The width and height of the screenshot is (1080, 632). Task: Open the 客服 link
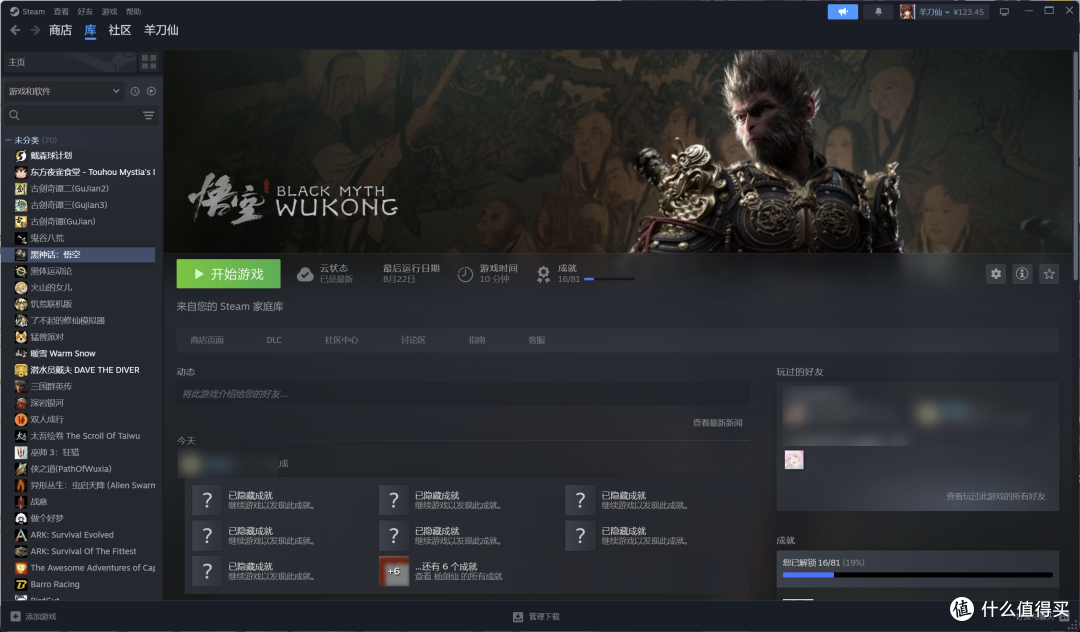[537, 340]
